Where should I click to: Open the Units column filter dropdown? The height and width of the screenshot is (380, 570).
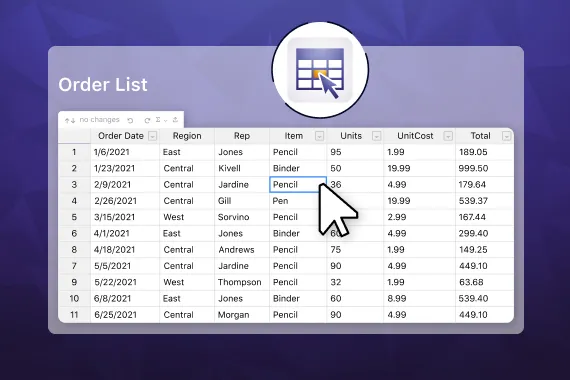377,136
